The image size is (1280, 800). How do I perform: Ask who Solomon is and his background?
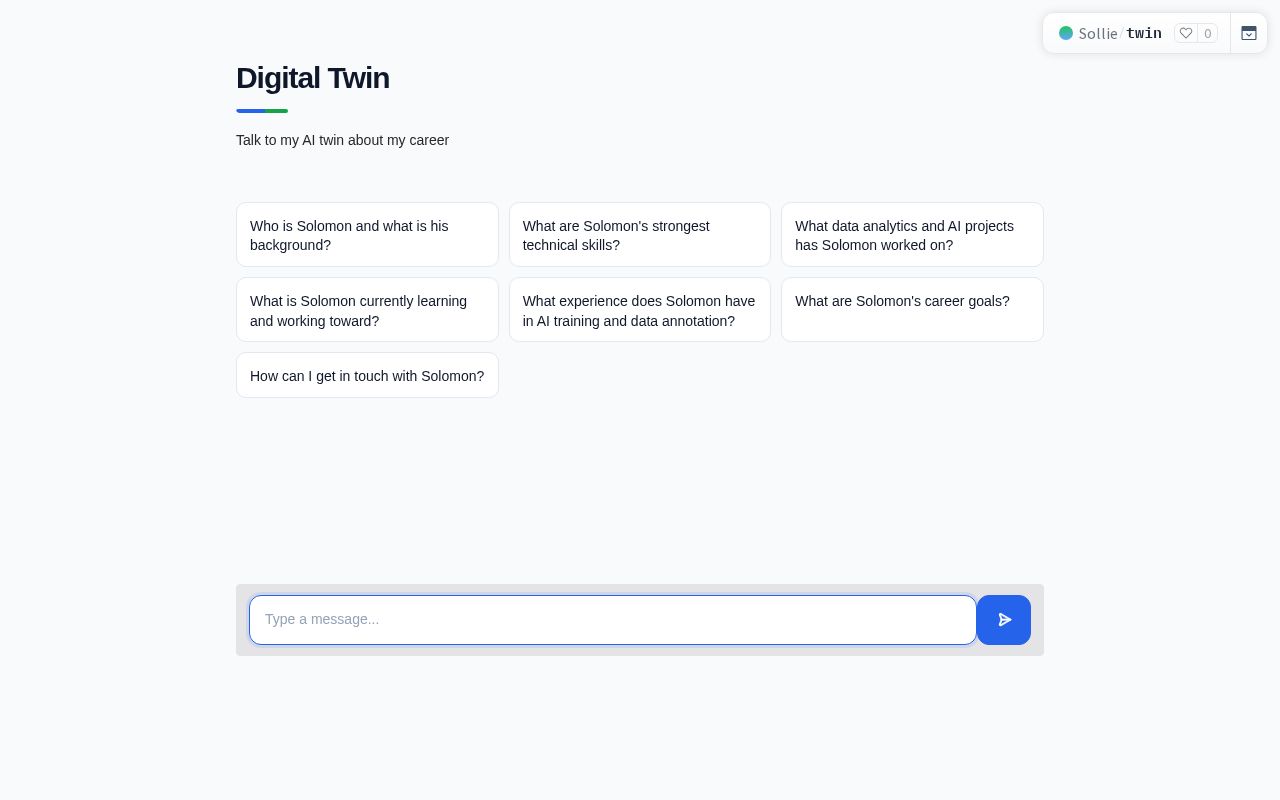(x=367, y=235)
